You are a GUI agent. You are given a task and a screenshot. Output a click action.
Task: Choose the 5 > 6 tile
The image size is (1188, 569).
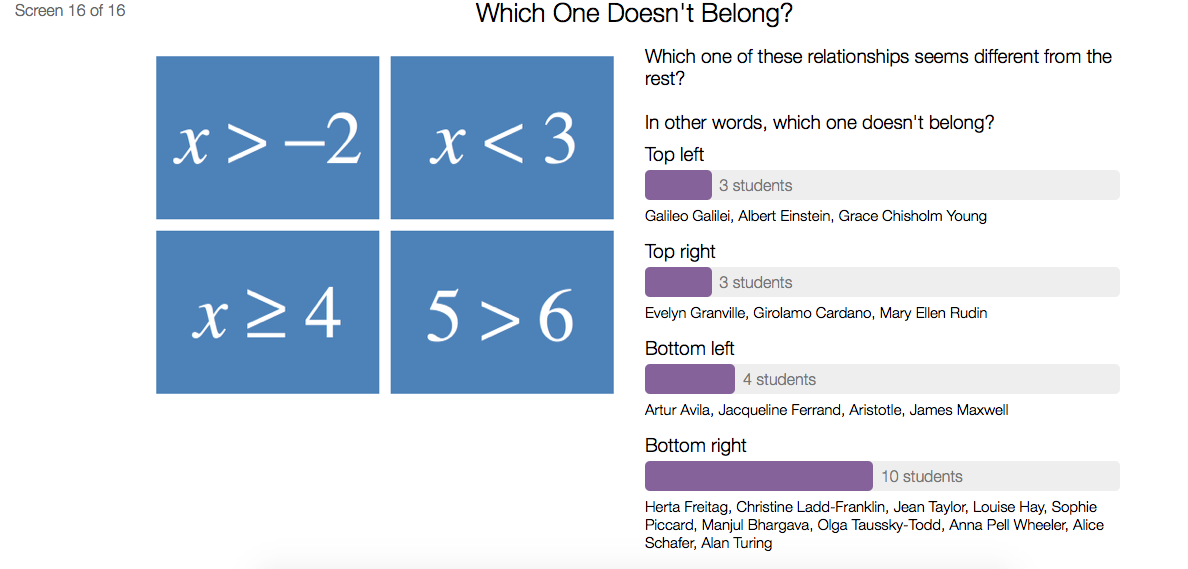point(502,312)
